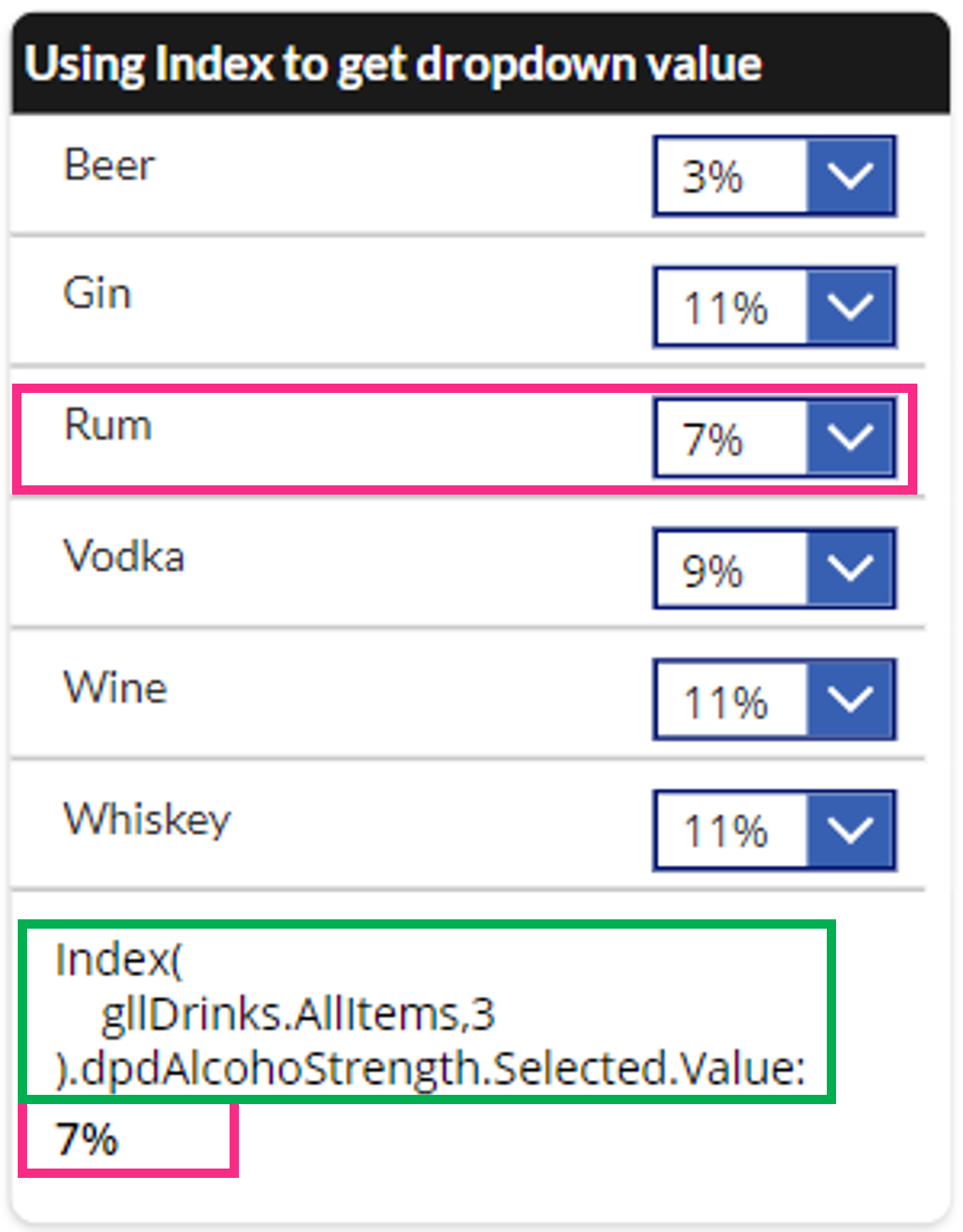Click the 11% value in Gin row
Viewport: 963px width, 1232px height.
725,307
